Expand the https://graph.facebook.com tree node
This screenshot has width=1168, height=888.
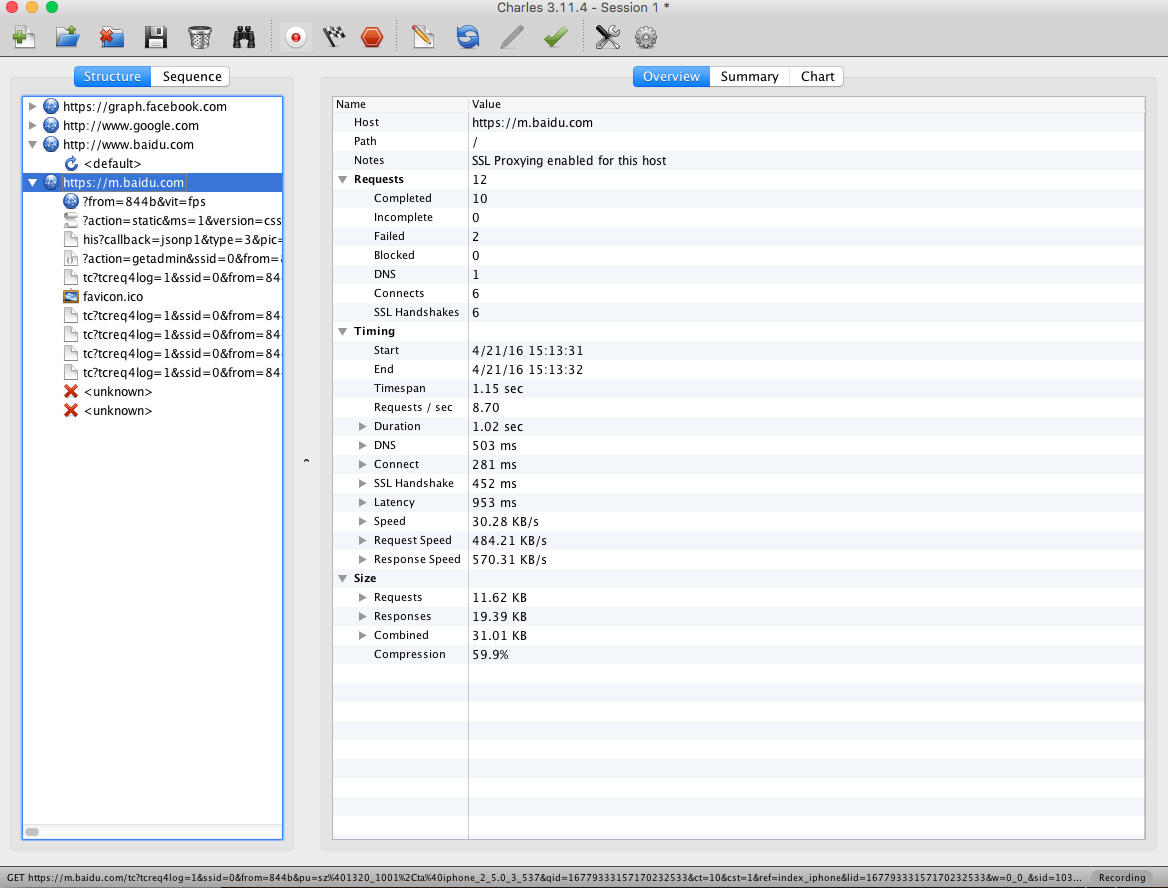33,107
